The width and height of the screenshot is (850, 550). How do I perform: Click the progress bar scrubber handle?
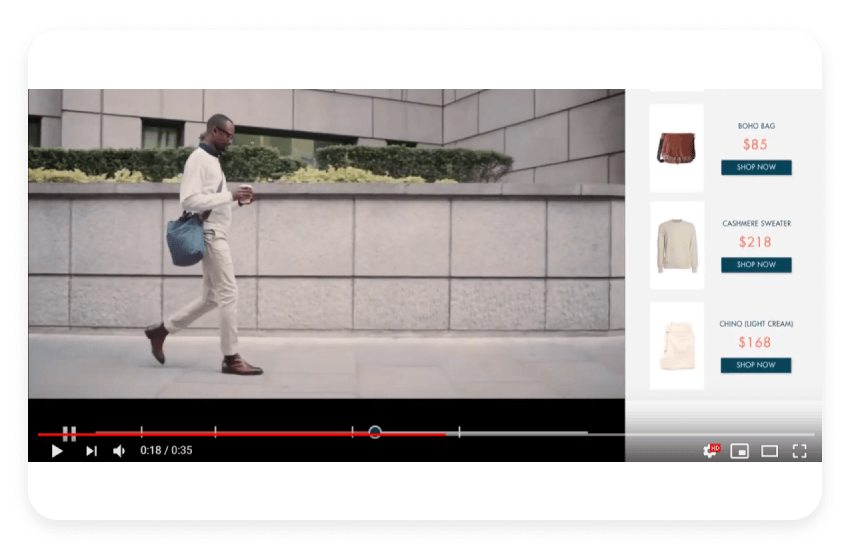point(375,432)
